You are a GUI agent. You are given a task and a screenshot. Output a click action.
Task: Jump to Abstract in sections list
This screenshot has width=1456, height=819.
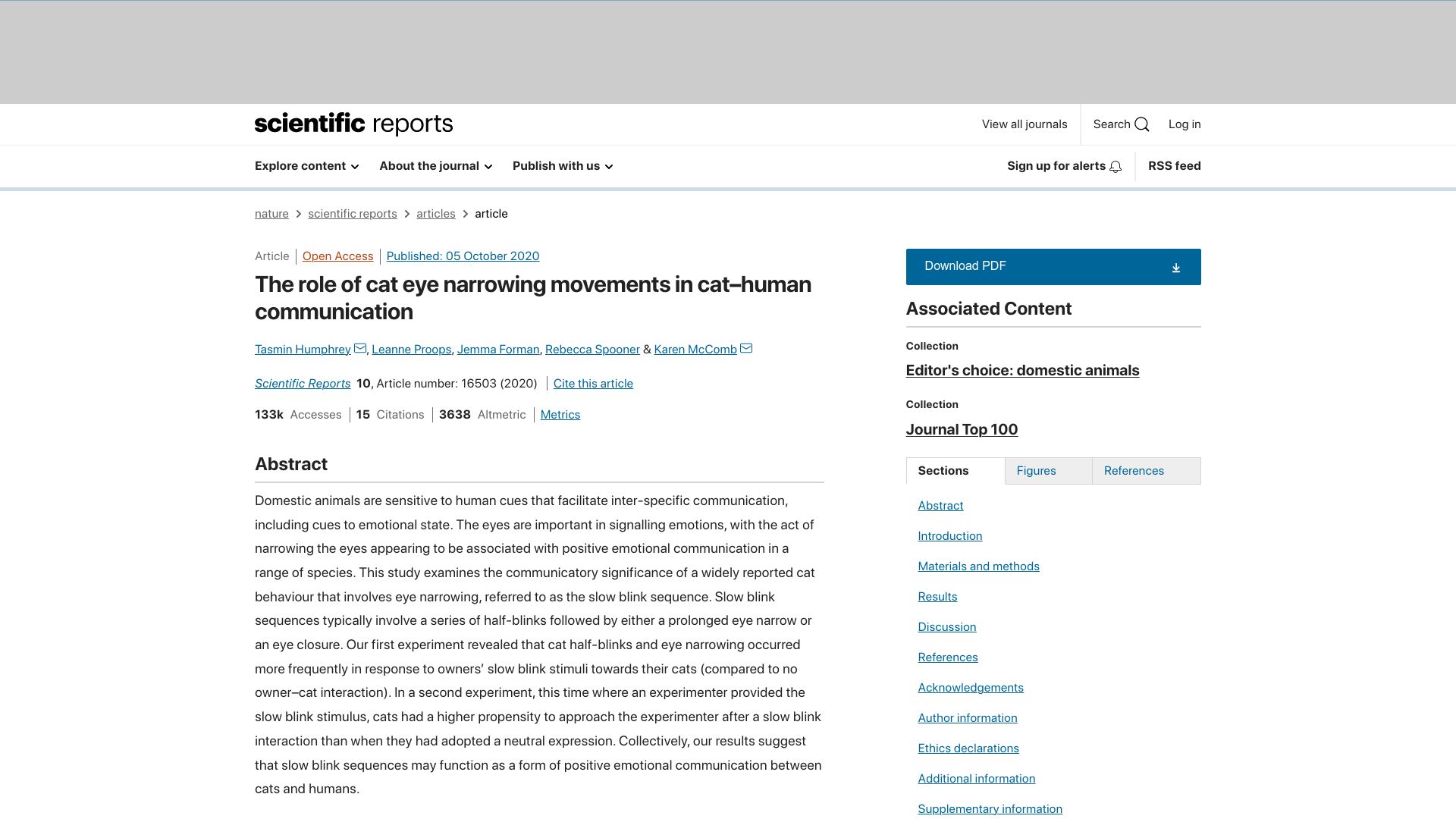point(941,506)
